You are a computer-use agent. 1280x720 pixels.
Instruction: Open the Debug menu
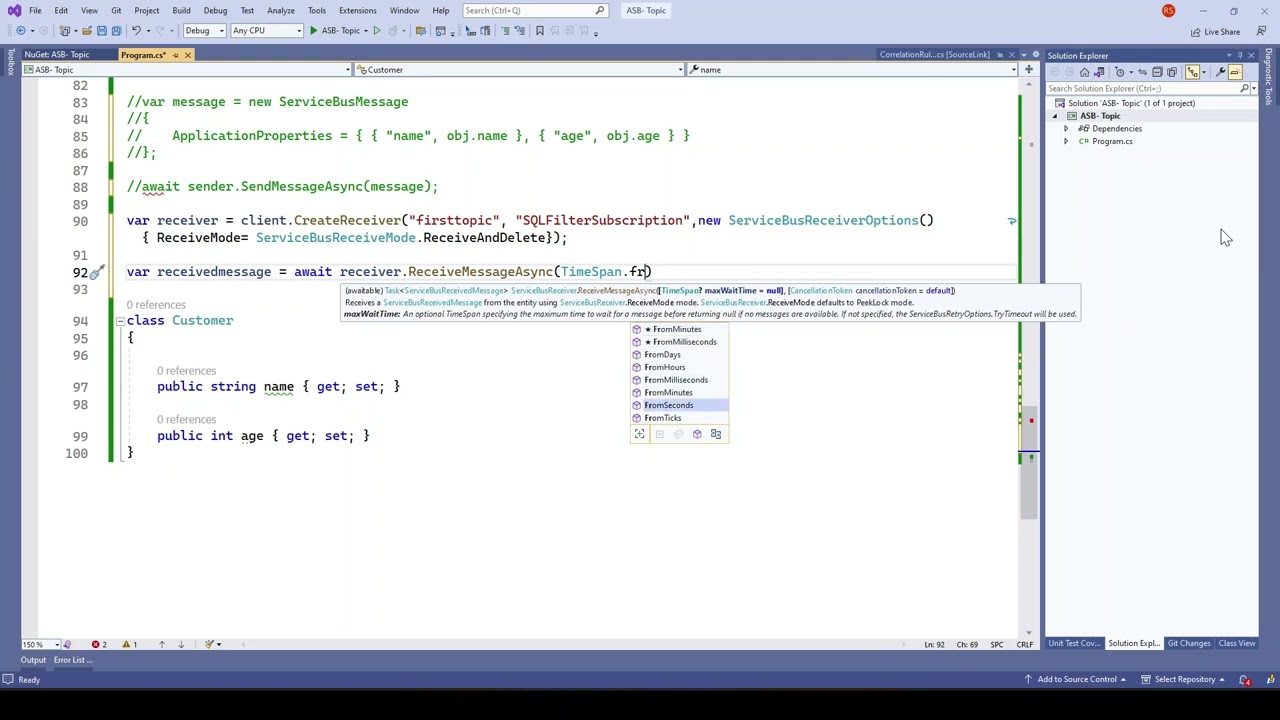click(x=215, y=10)
